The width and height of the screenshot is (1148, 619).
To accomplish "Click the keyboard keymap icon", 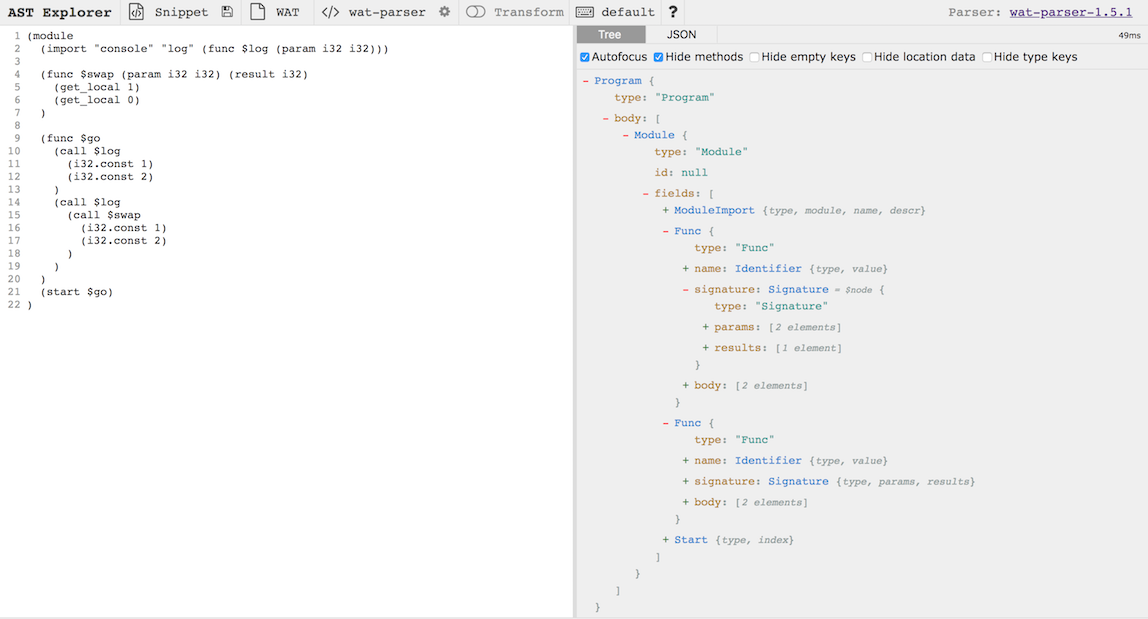I will click(585, 12).
